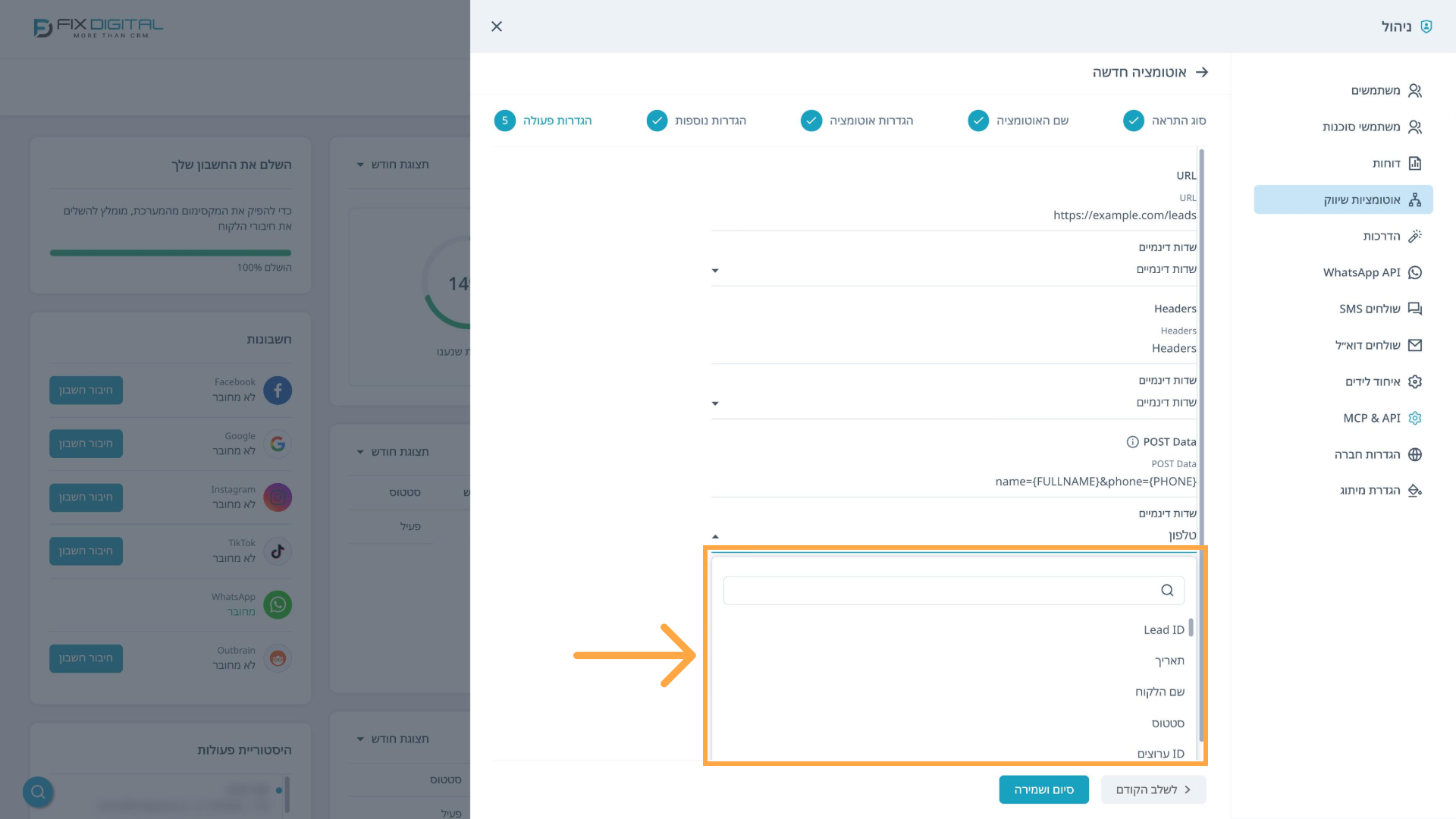The image size is (1456, 819).
Task: Click the Headers input field
Action: 954,348
